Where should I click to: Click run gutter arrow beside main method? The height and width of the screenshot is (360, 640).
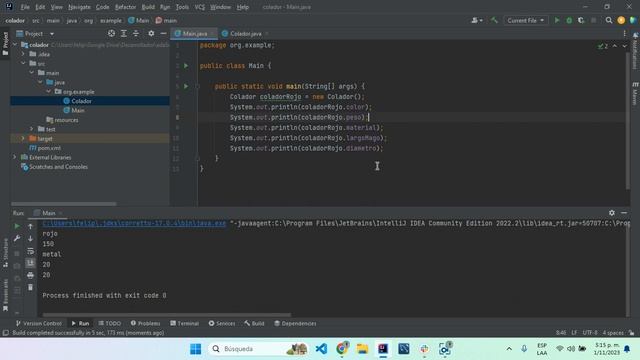pyautogui.click(x=186, y=86)
